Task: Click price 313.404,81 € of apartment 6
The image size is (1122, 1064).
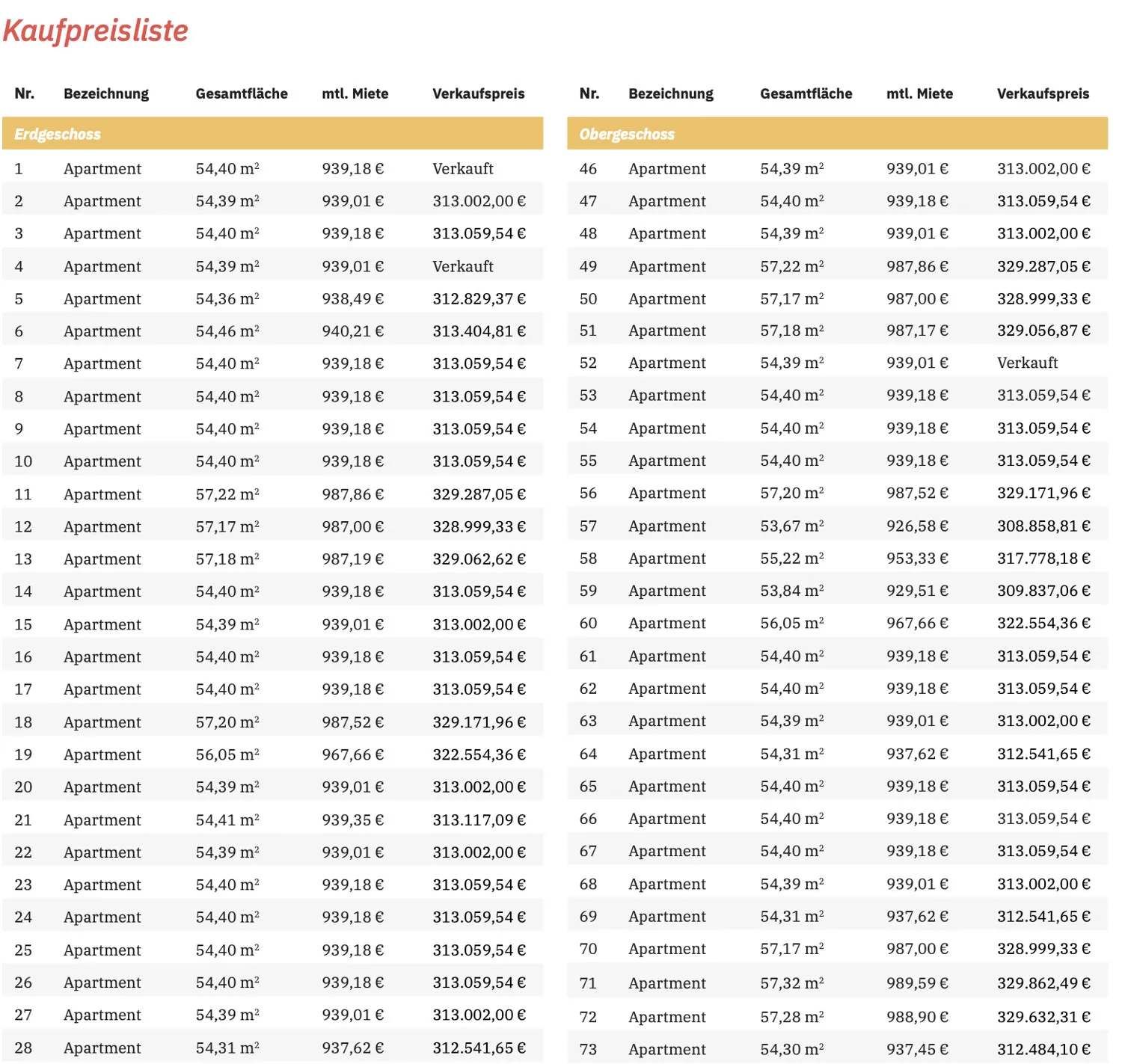Action: (x=479, y=331)
